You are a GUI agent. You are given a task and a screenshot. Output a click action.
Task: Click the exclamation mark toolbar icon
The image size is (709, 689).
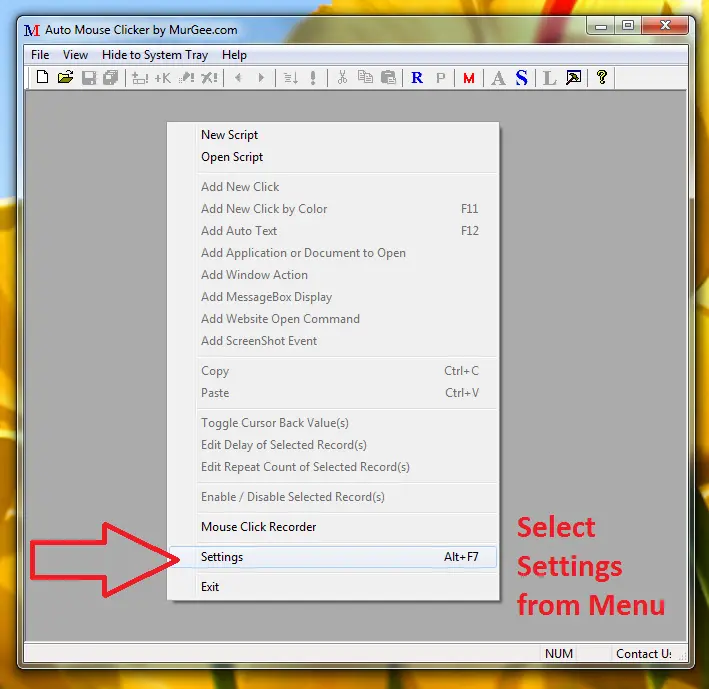313,78
